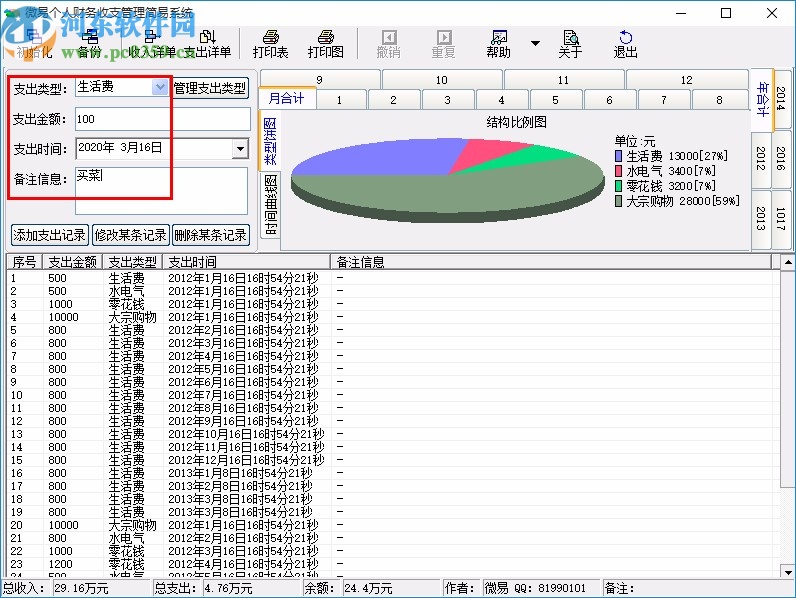Select the 年合计 vertical tab
The height and width of the screenshot is (598, 796).
pyautogui.click(x=762, y=99)
